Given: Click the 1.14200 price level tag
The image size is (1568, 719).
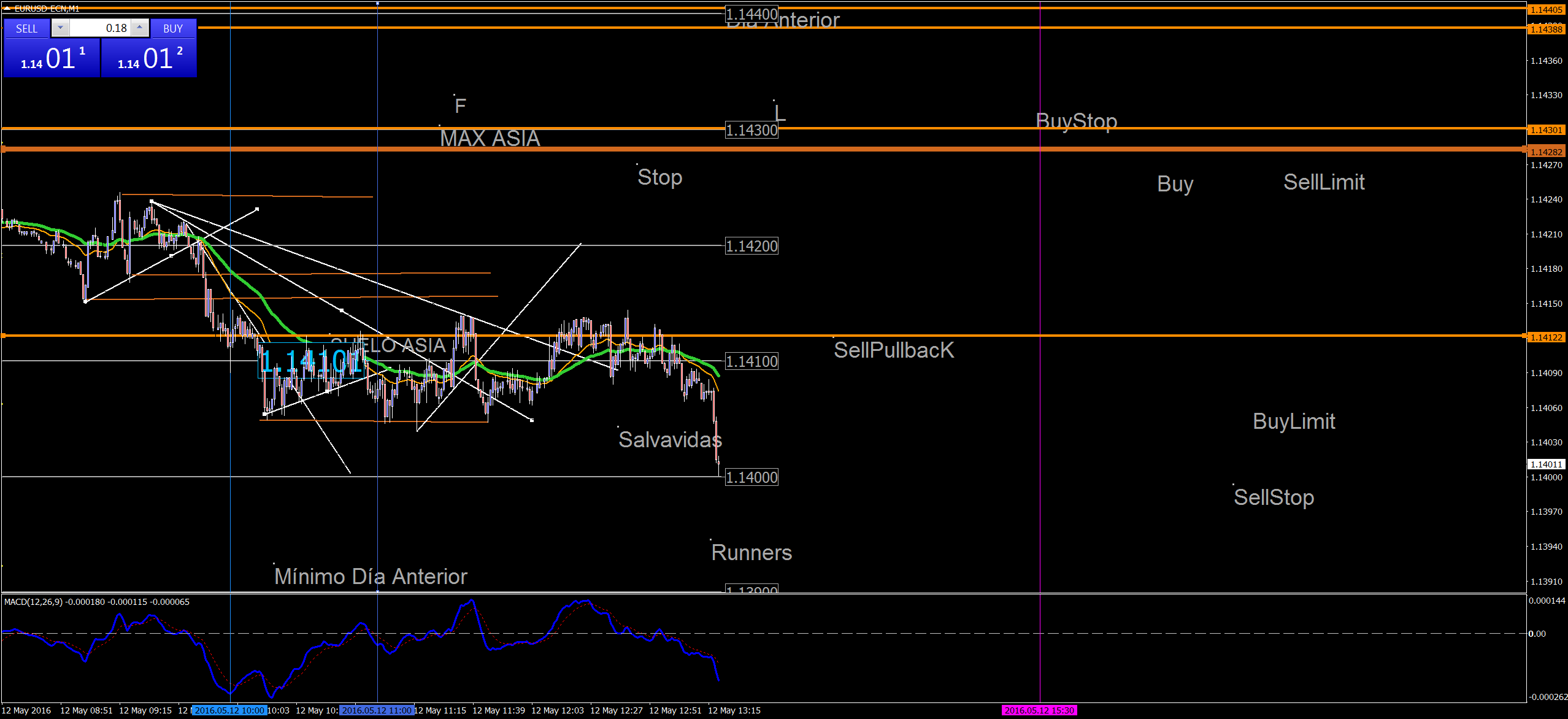Looking at the screenshot, I should pyautogui.click(x=751, y=246).
